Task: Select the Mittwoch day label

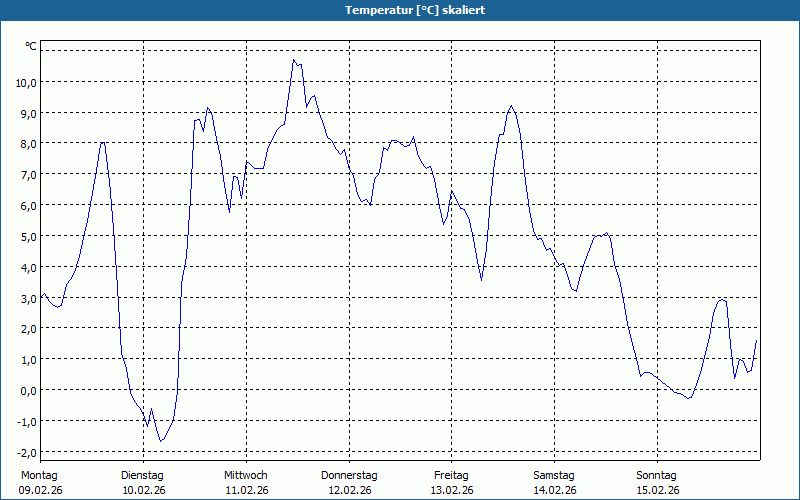Action: coord(245,476)
